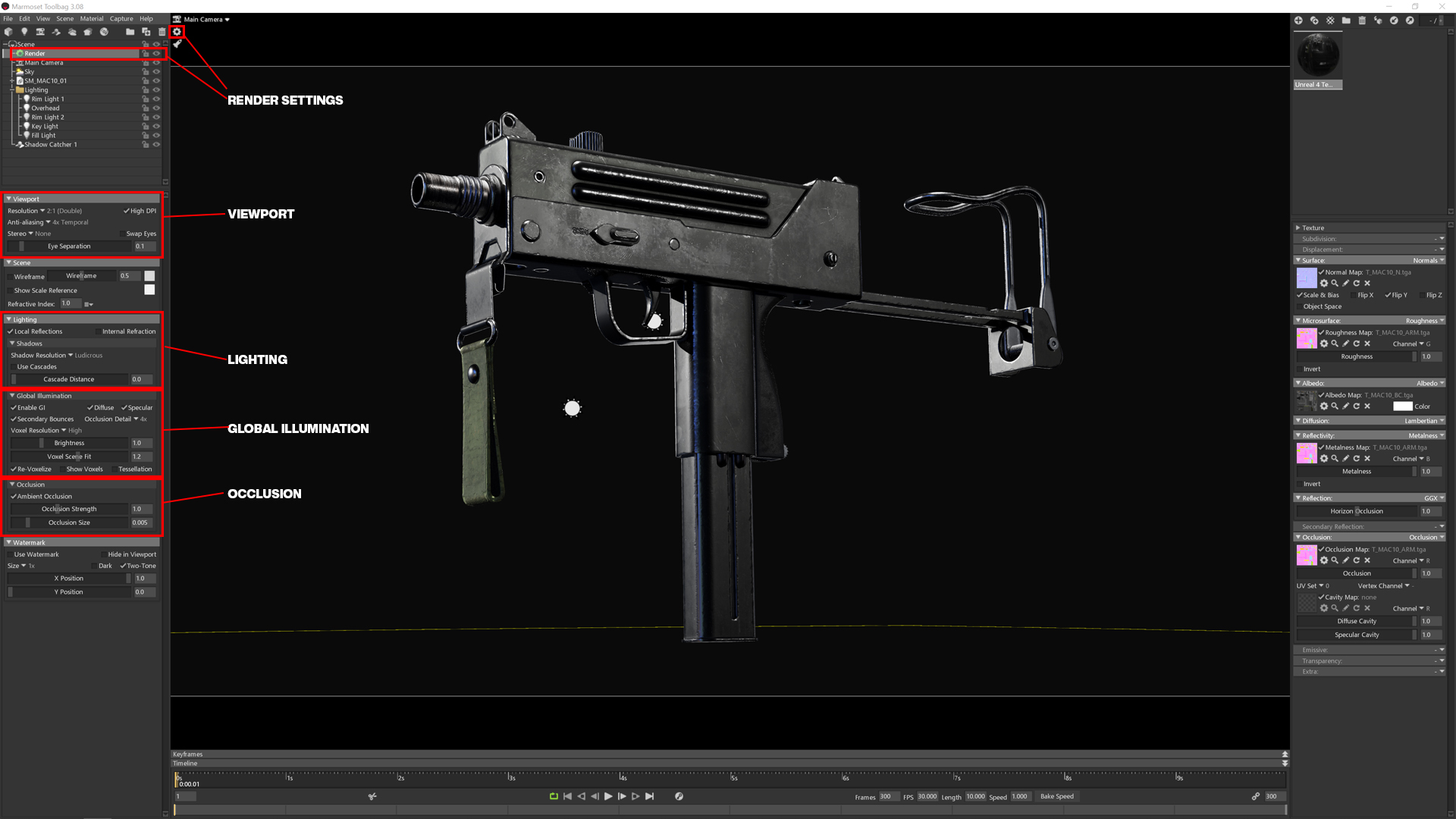This screenshot has height=819, width=1456.
Task: Add a new light (bulb icon)
Action: [24, 32]
